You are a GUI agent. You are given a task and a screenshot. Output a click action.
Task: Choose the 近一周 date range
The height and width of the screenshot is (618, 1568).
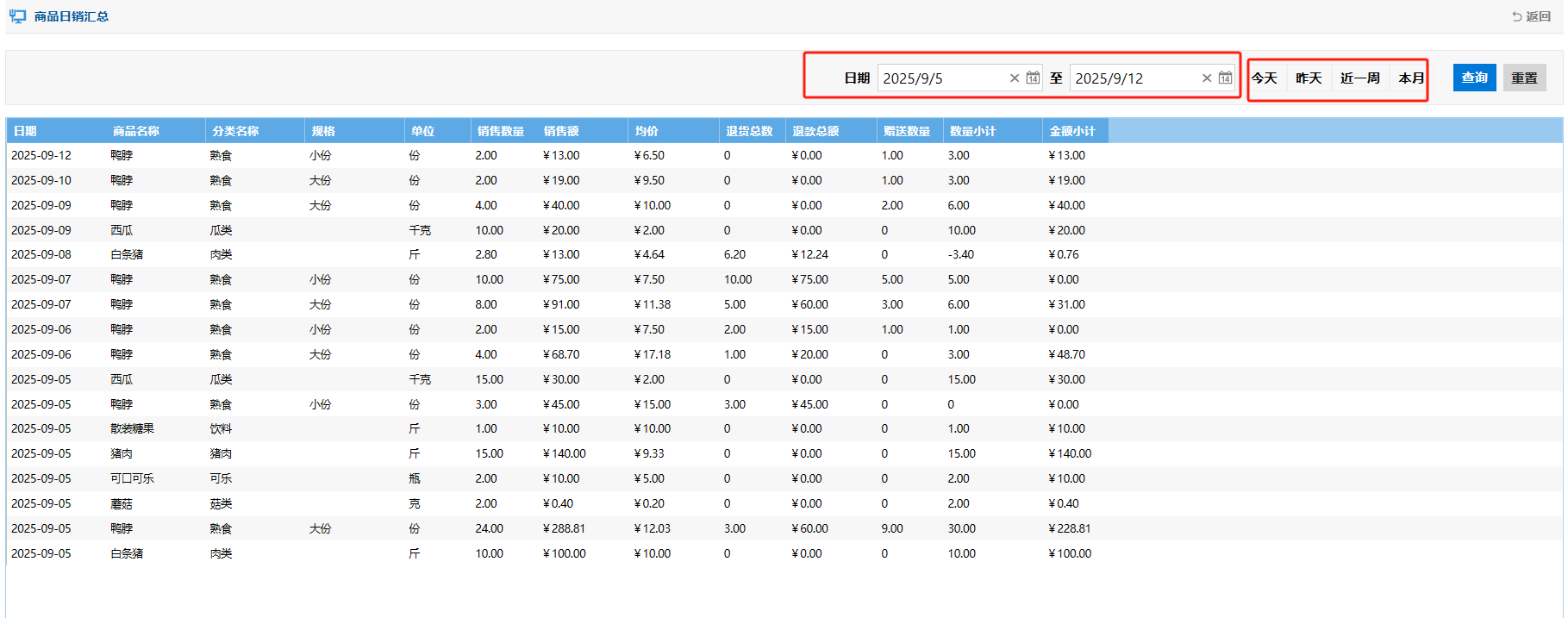(x=1360, y=78)
